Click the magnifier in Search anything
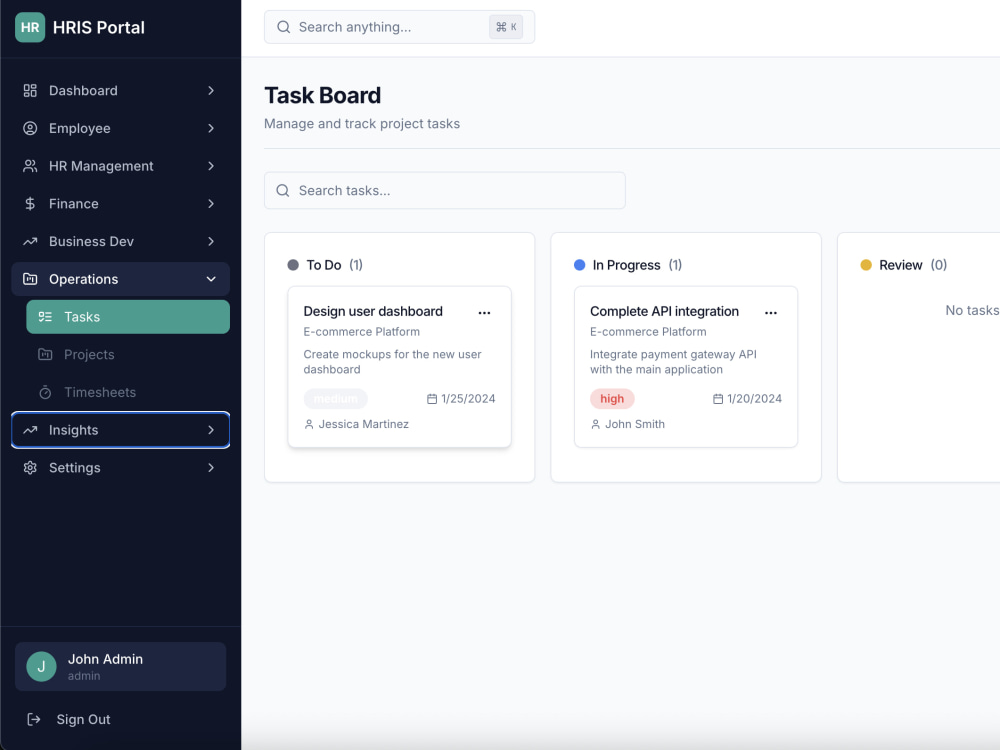Screen dimensions: 1000x750 coord(284,27)
